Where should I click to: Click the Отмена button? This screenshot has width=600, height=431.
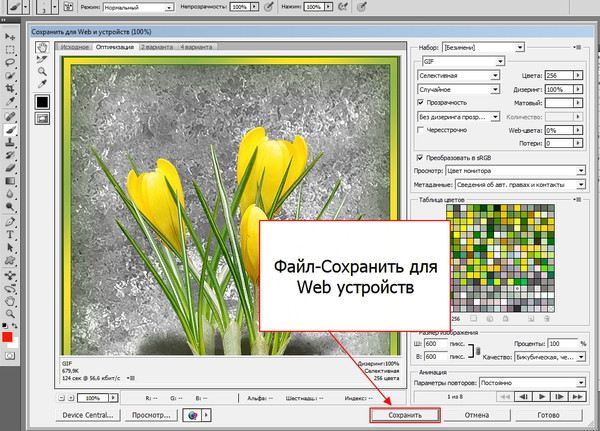[477, 415]
